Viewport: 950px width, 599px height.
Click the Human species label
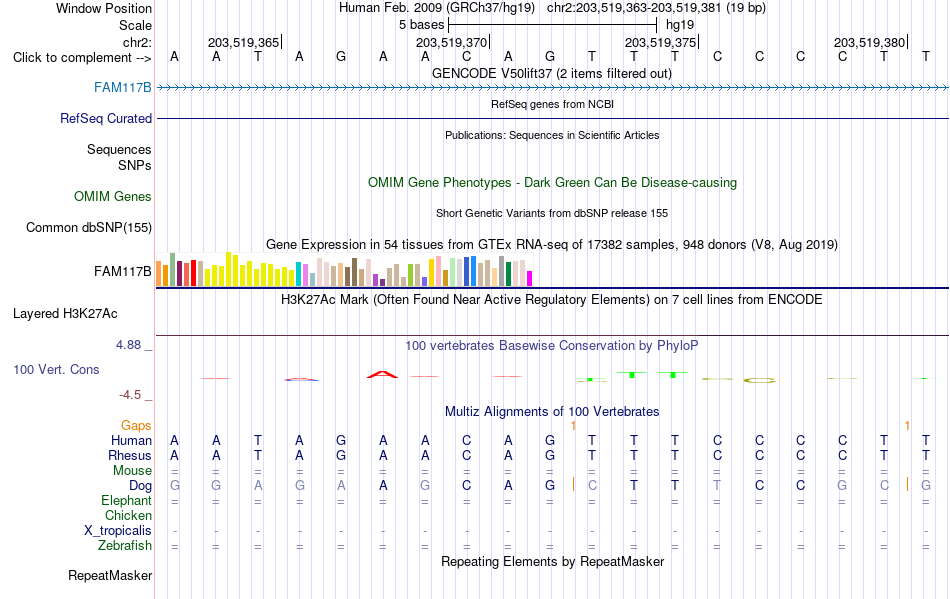(131, 440)
